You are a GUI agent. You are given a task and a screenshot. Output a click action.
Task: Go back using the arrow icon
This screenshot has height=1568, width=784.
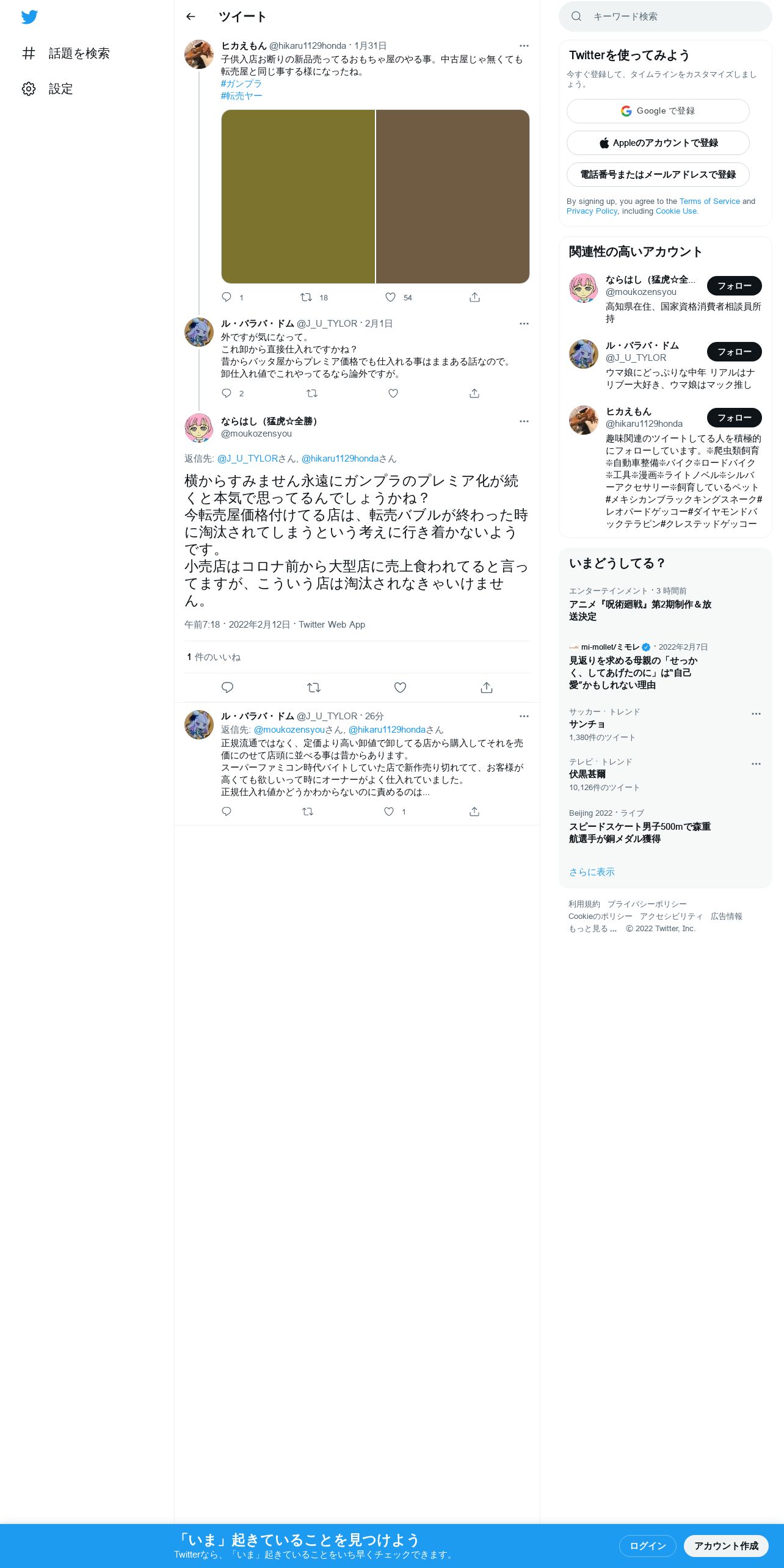(x=191, y=16)
